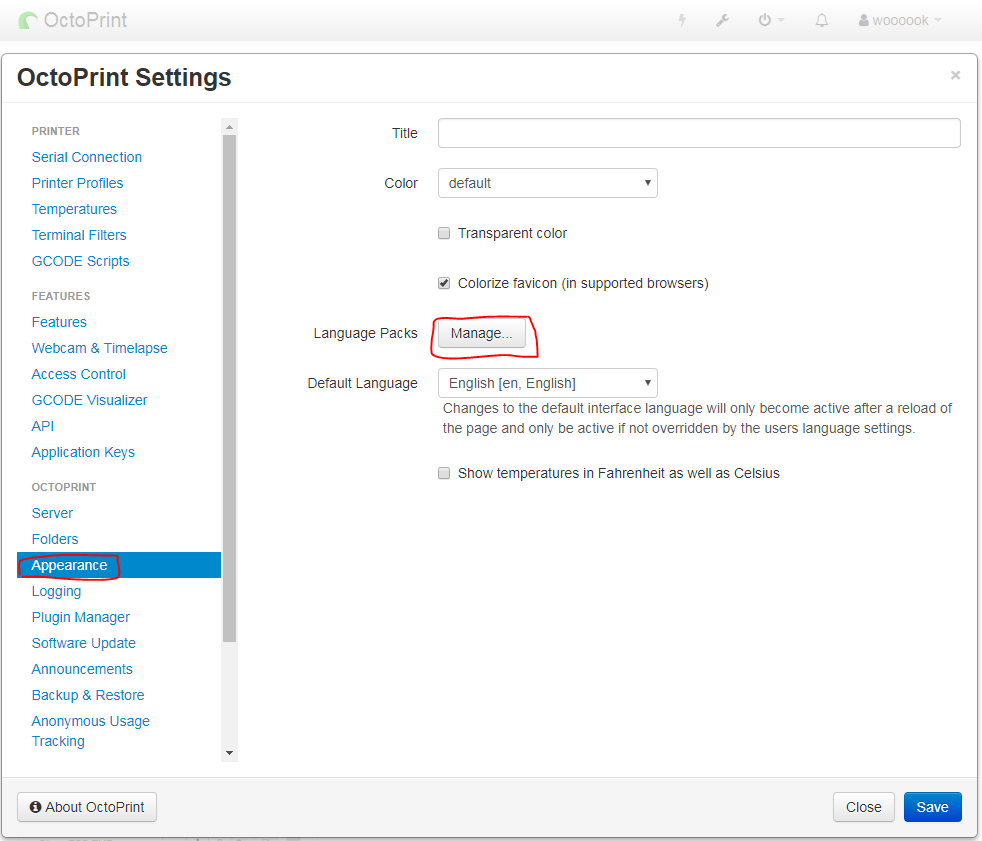Open Anonymous Usage Tracking settings

[91, 731]
